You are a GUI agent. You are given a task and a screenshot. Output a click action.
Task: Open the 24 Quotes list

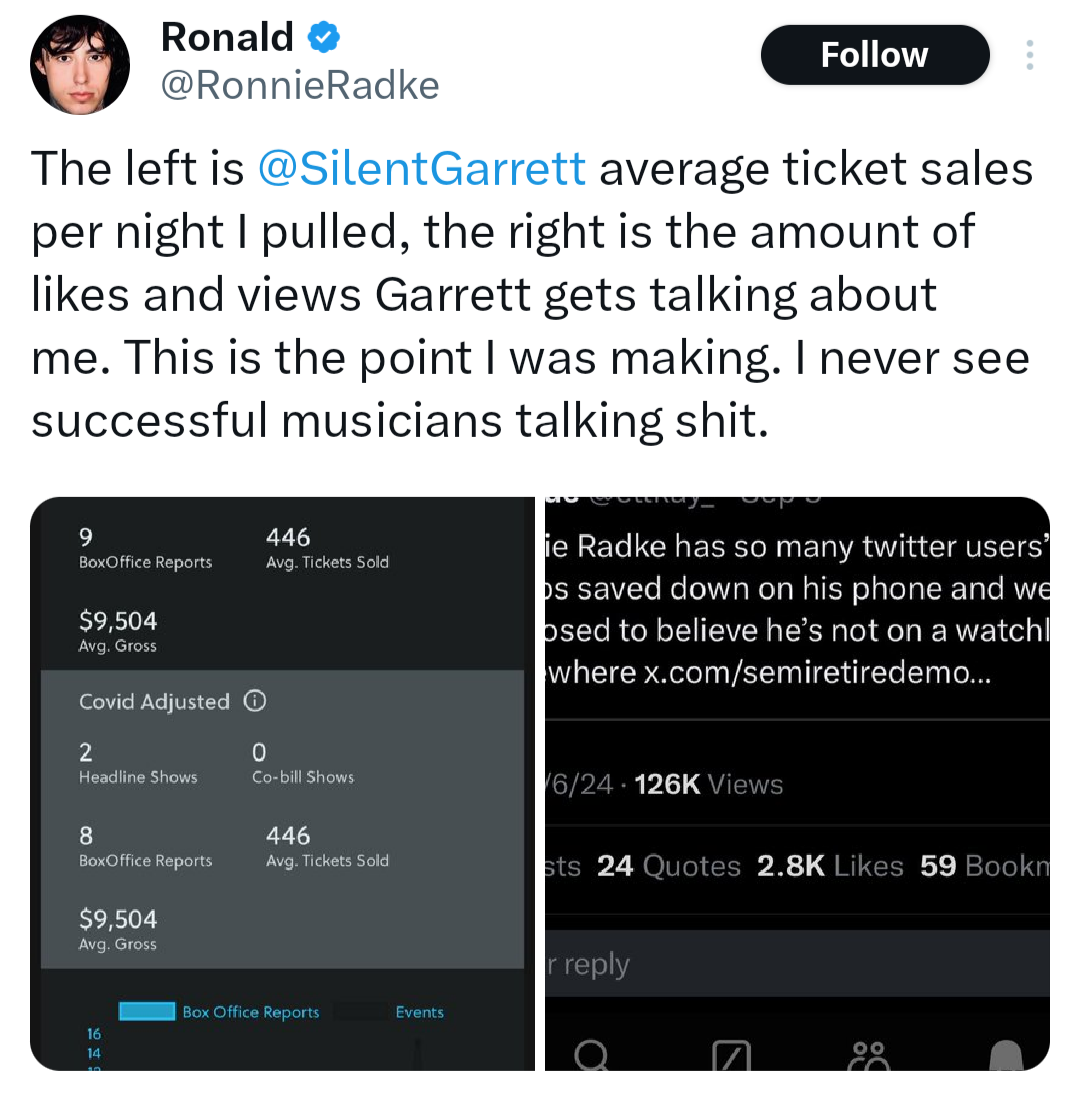[x=669, y=866]
